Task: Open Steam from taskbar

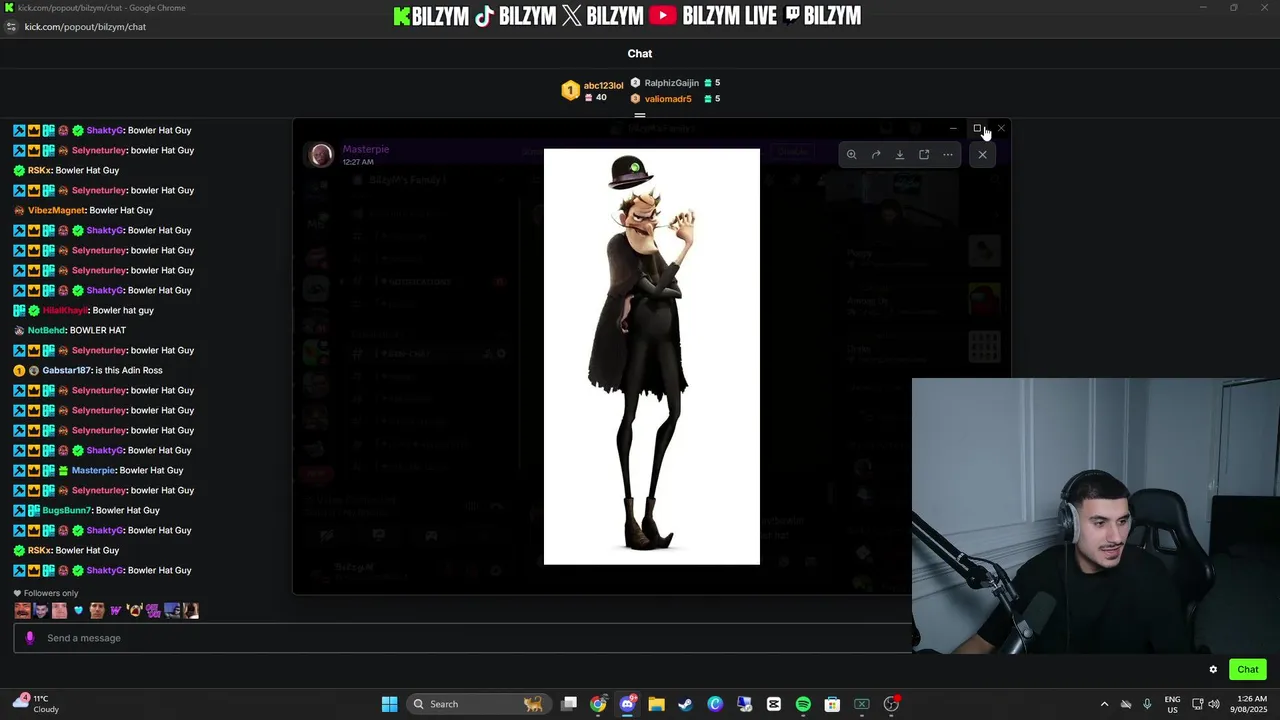Action: pyautogui.click(x=685, y=704)
